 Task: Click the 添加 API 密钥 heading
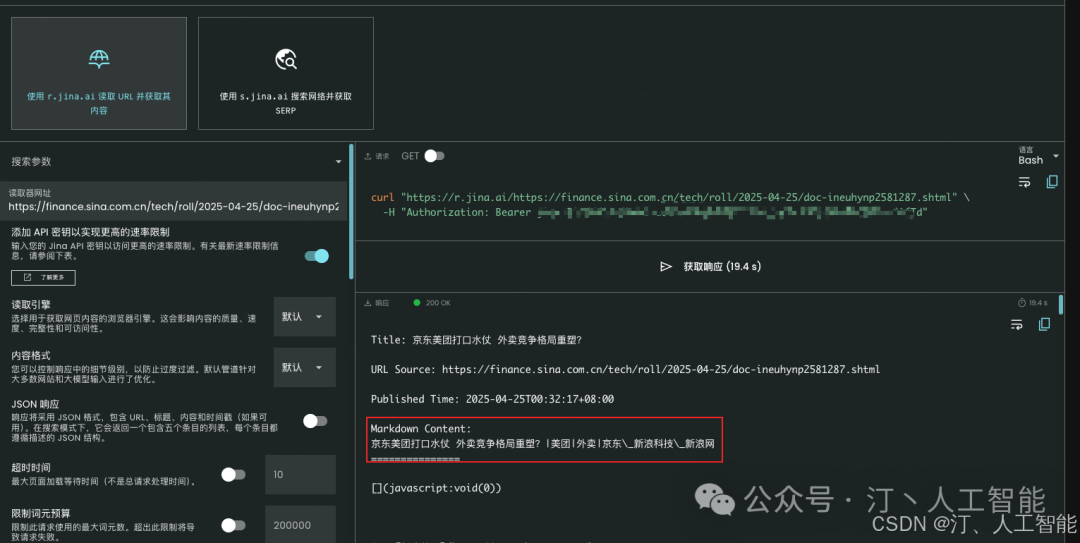[90, 232]
